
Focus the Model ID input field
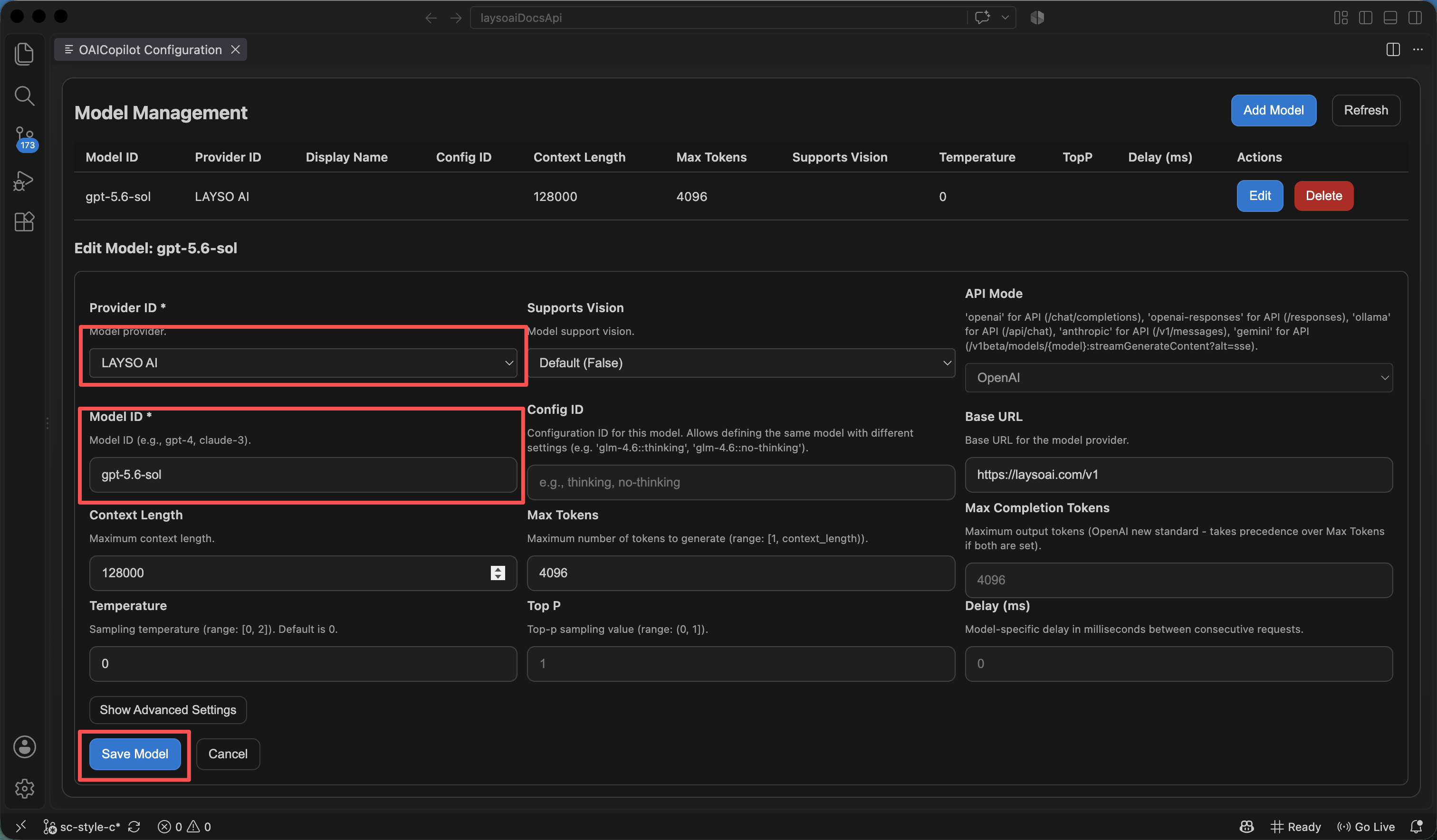pyautogui.click(x=303, y=475)
